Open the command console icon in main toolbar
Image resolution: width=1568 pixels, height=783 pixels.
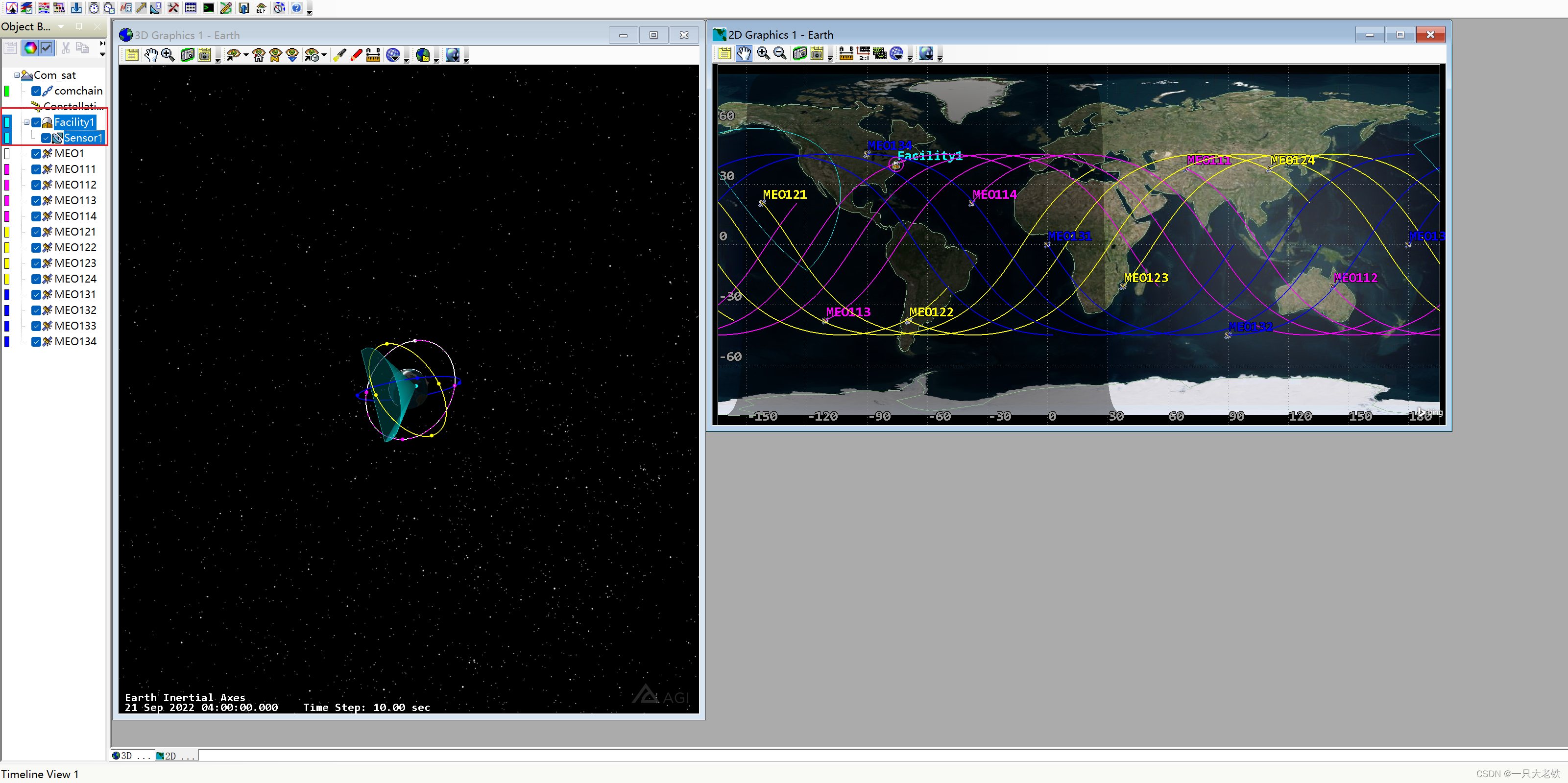pos(208,8)
